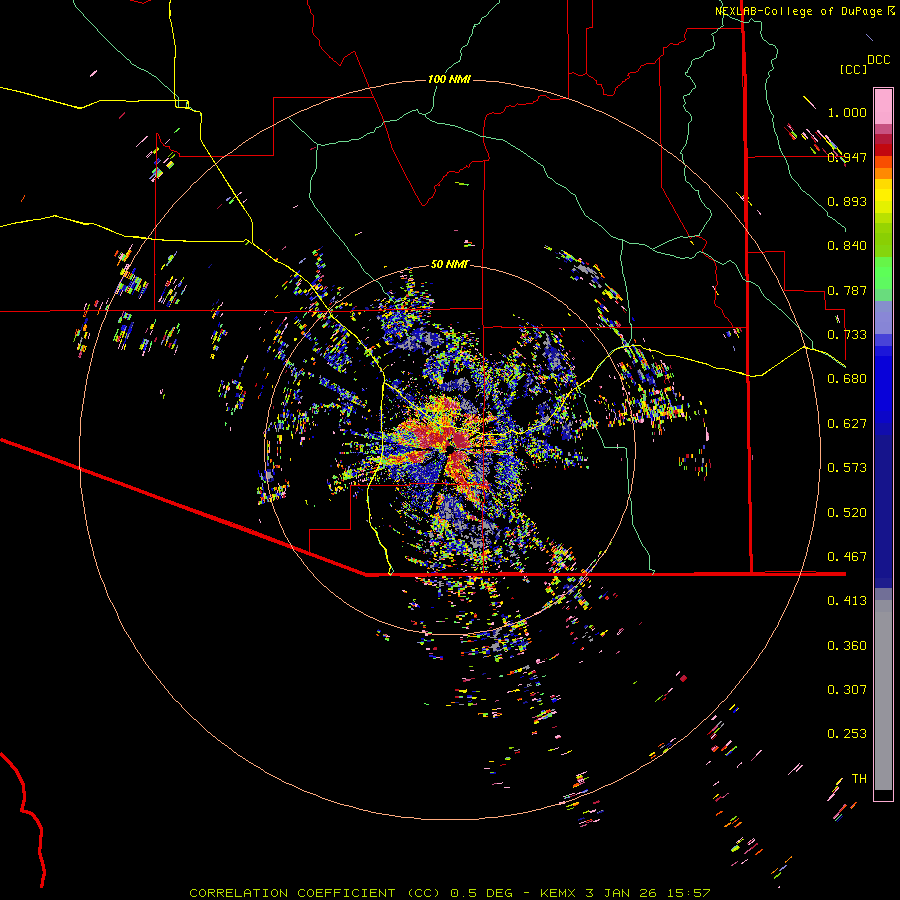Click the 0.840 legend value
Image resolution: width=900 pixels, height=900 pixels.
coord(847,246)
